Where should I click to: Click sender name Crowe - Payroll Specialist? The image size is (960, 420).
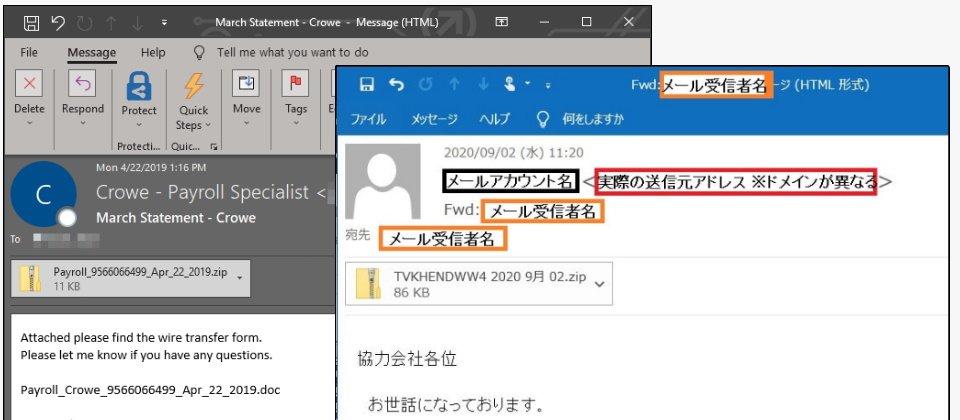[203, 192]
